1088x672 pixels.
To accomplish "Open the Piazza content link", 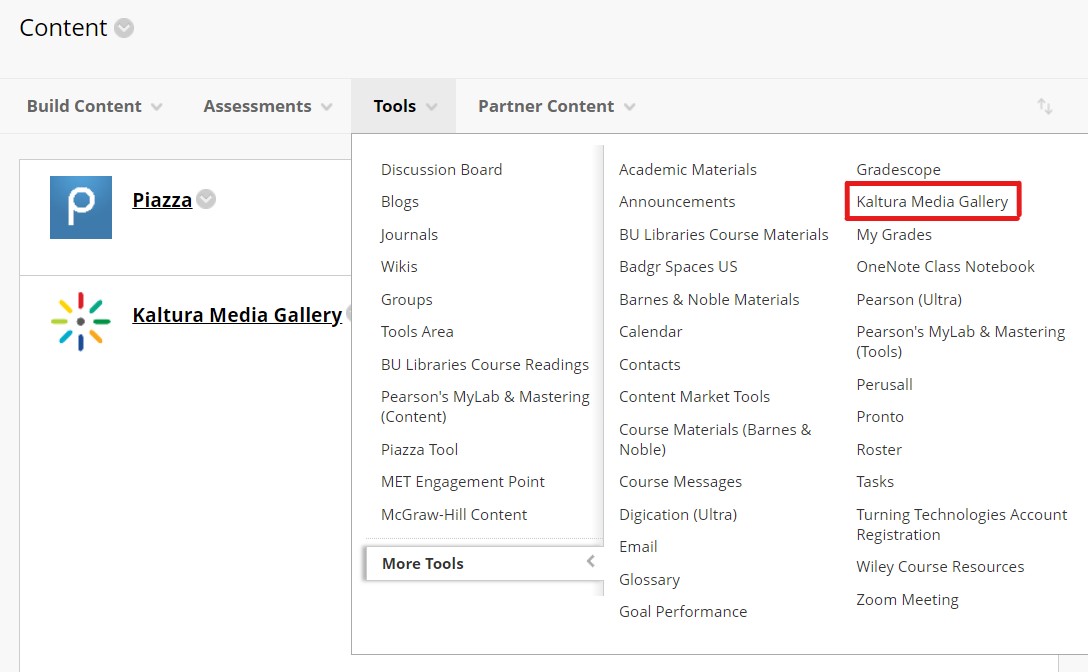I will pos(162,200).
